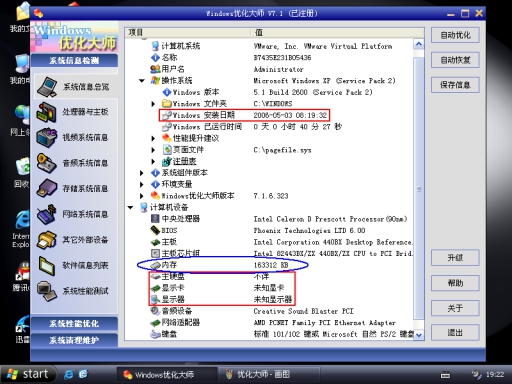The image size is (512, 384).
Task: Switch to 系统性能优化 section
Action: 74,324
